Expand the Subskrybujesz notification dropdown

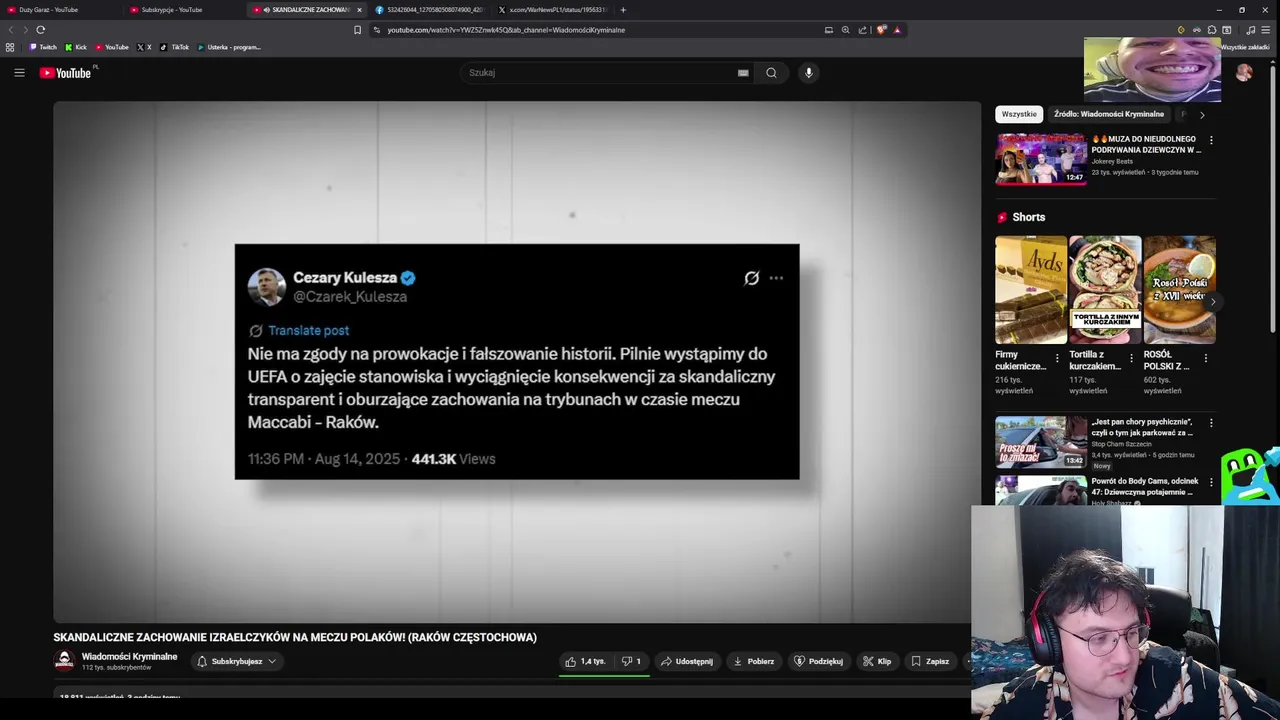tap(237, 661)
